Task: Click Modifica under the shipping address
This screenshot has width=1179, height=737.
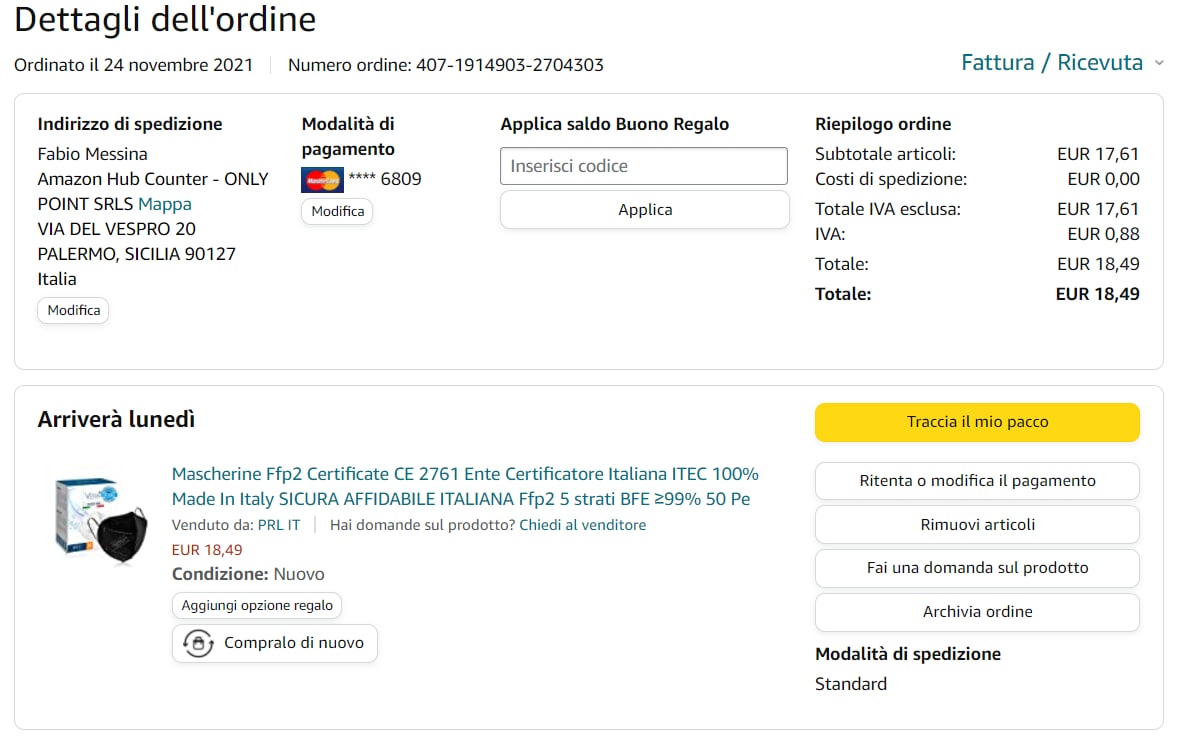Action: click(74, 310)
